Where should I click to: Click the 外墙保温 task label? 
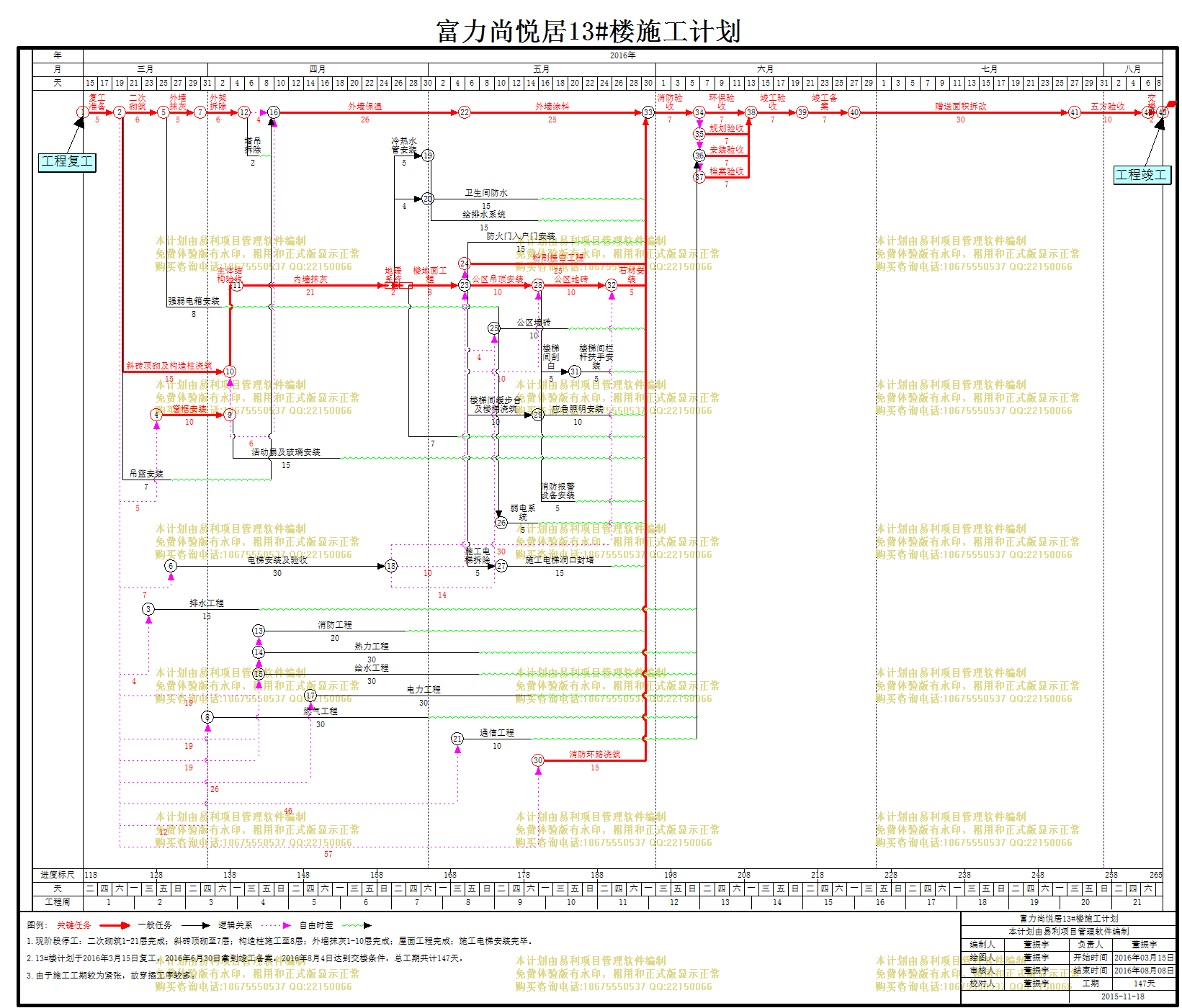point(365,107)
